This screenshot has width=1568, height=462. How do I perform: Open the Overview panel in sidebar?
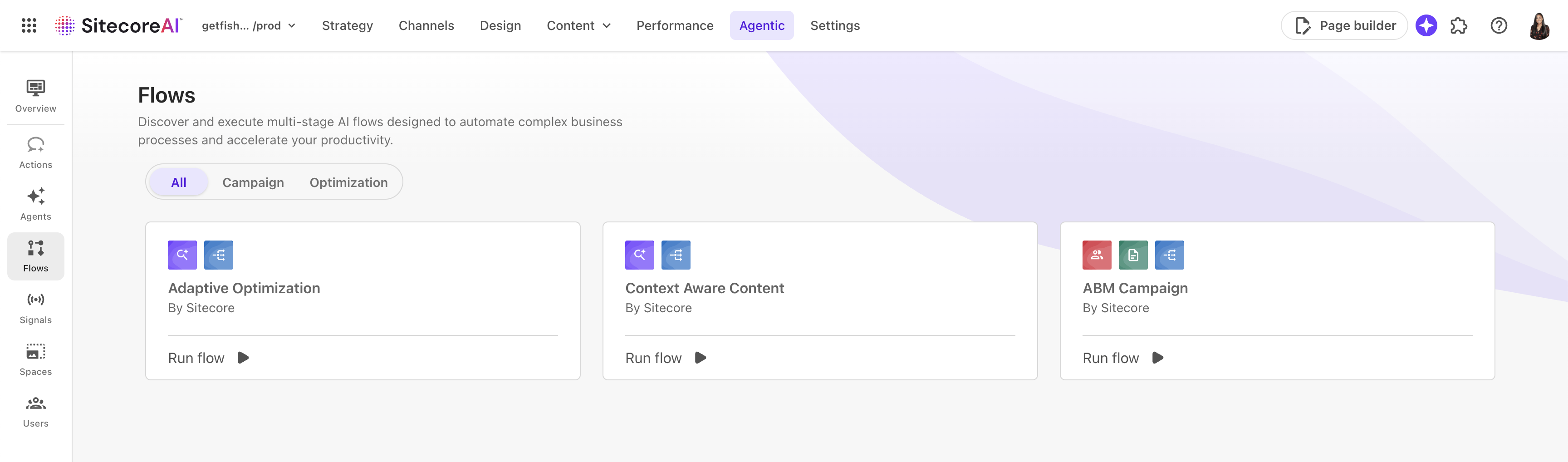[x=35, y=96]
